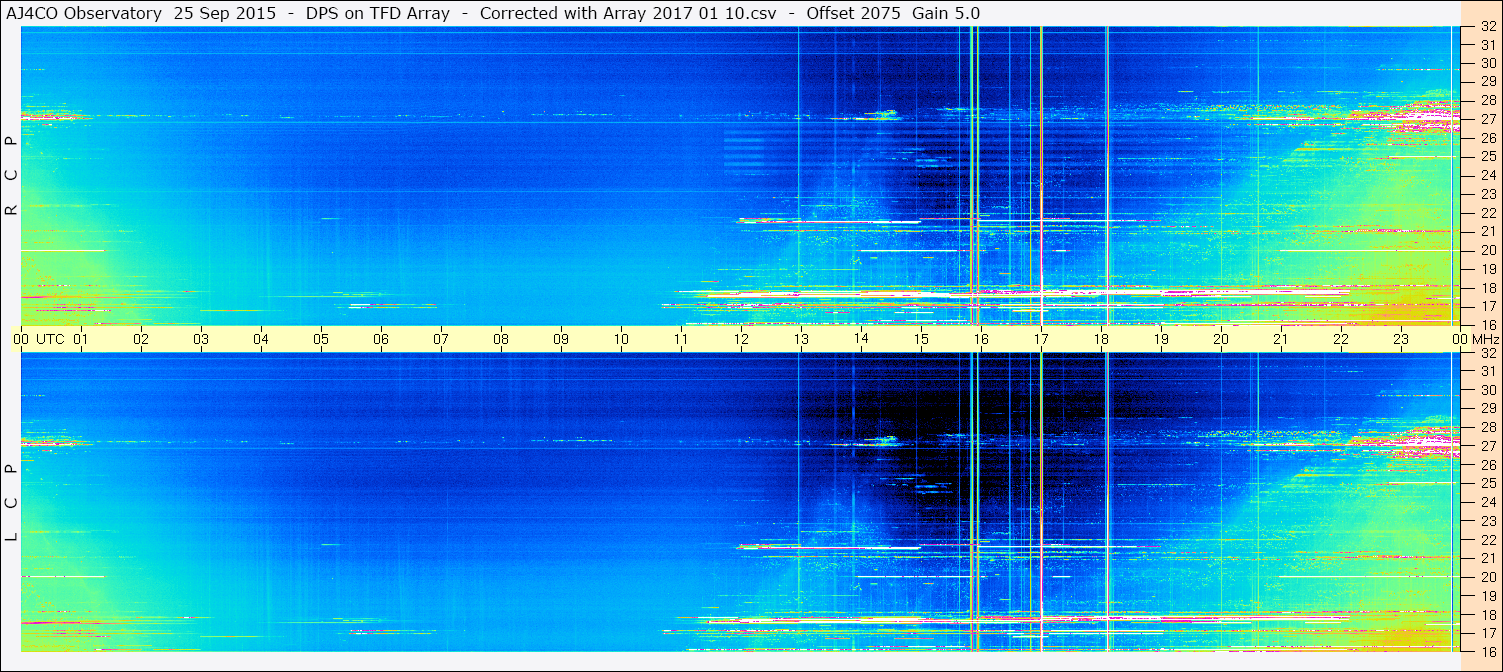Select the 05 hour marker on time axis
The height and width of the screenshot is (672, 1503).
(321, 339)
